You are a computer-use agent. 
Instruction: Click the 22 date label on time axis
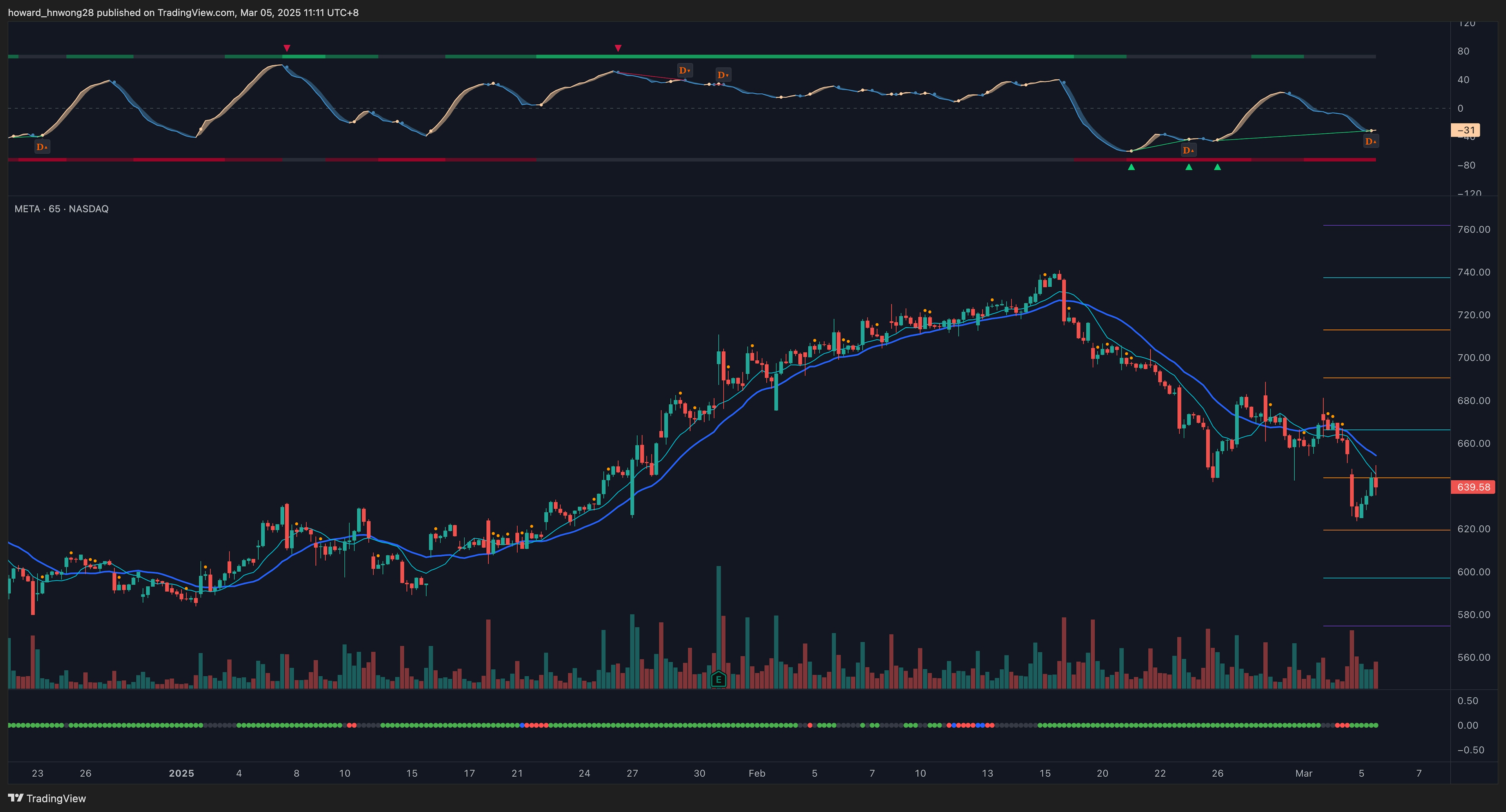1160,773
